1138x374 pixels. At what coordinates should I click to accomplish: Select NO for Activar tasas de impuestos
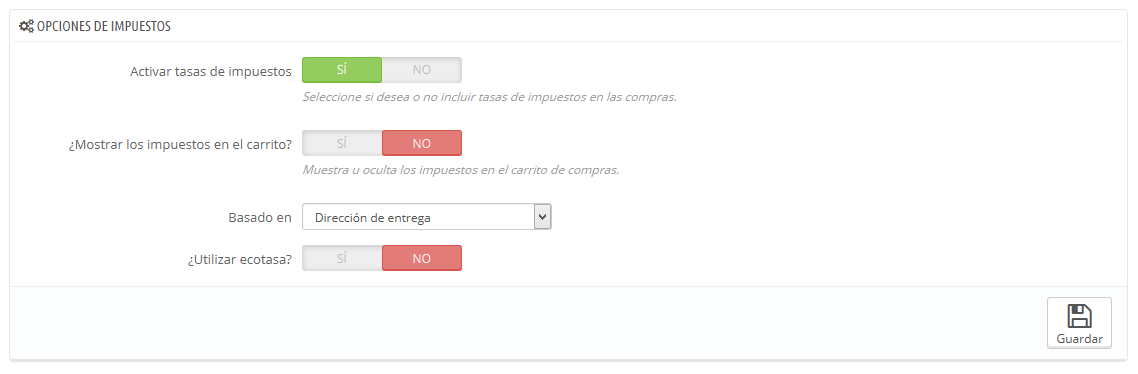coord(422,70)
